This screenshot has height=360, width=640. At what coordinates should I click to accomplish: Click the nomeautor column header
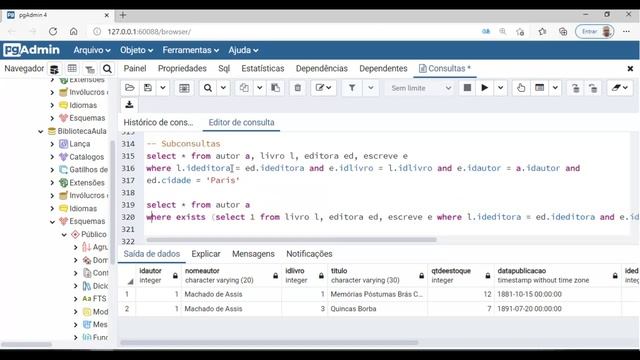[x=231, y=276]
